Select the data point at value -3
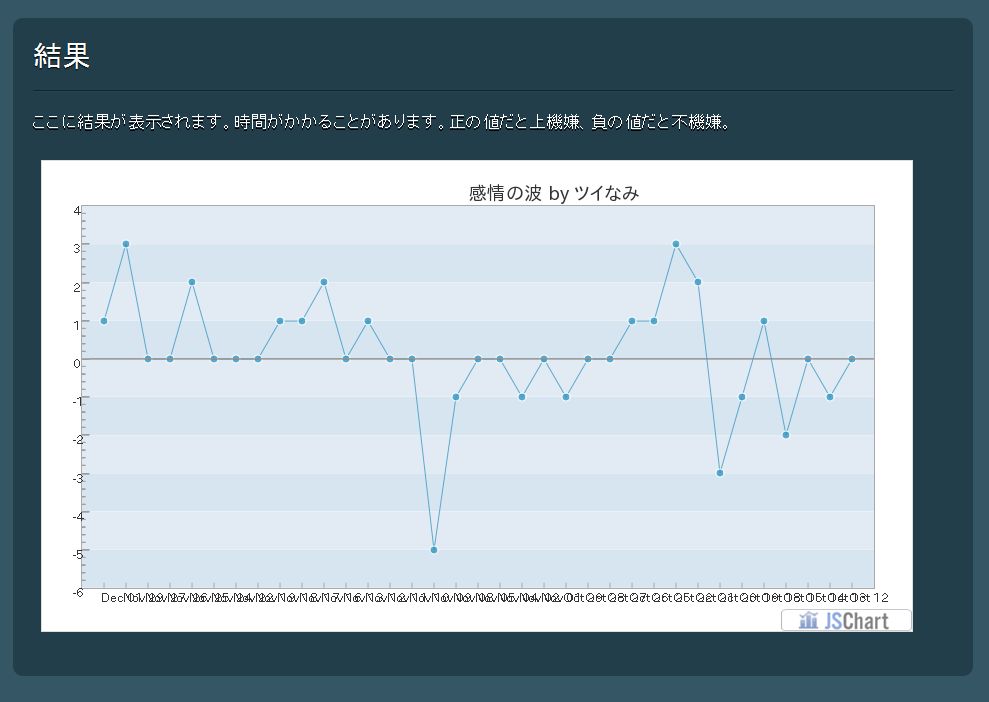The width and height of the screenshot is (989, 702). [720, 473]
